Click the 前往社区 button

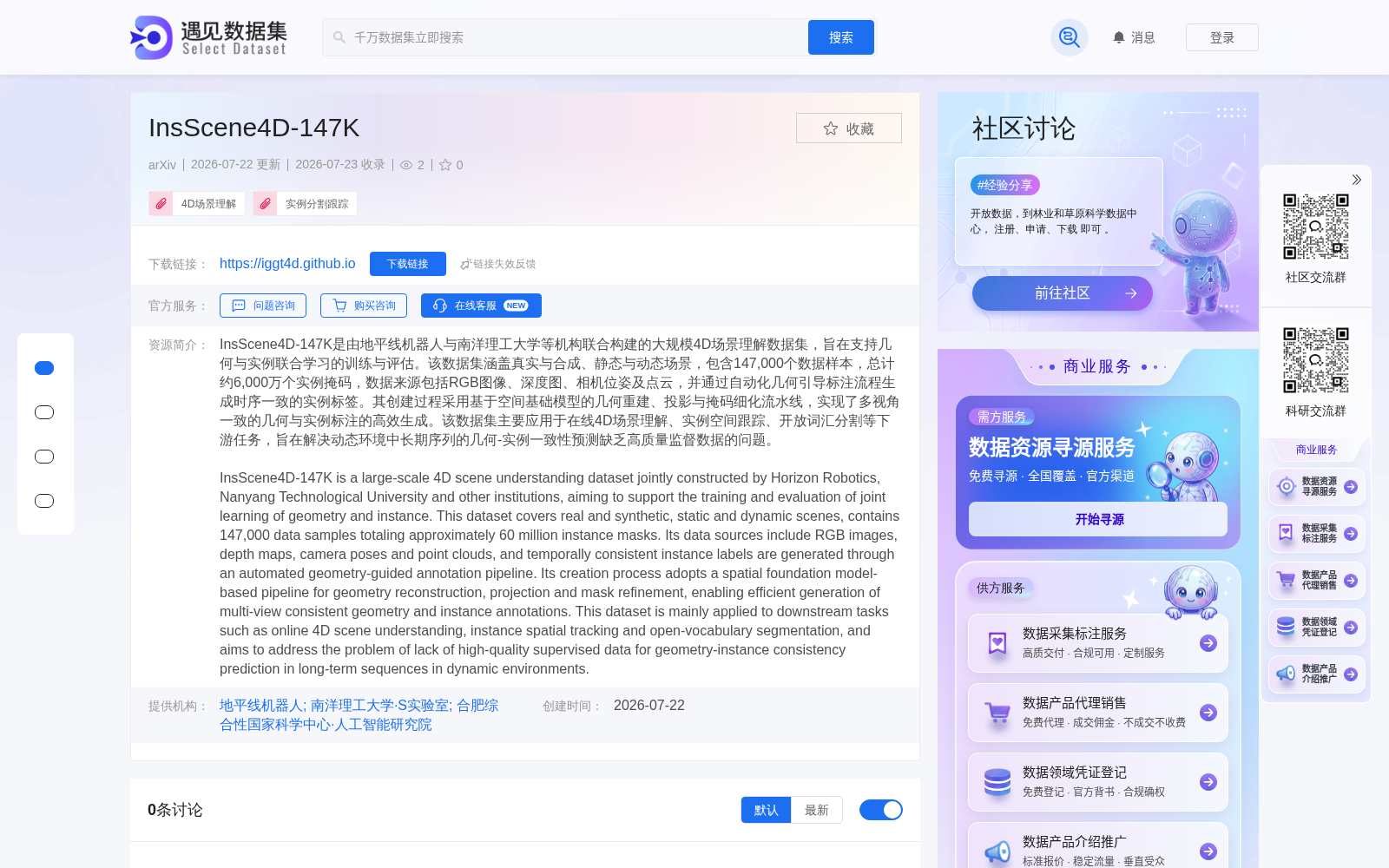coord(1063,293)
